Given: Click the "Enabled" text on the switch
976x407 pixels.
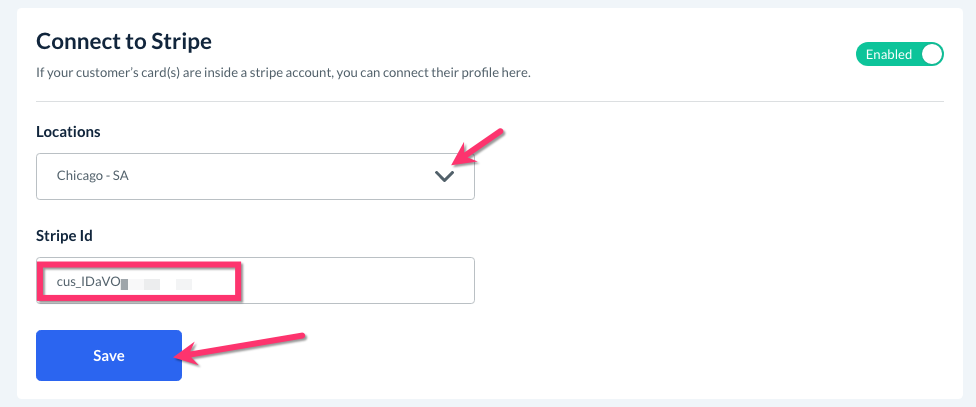Looking at the screenshot, I should (888, 54).
